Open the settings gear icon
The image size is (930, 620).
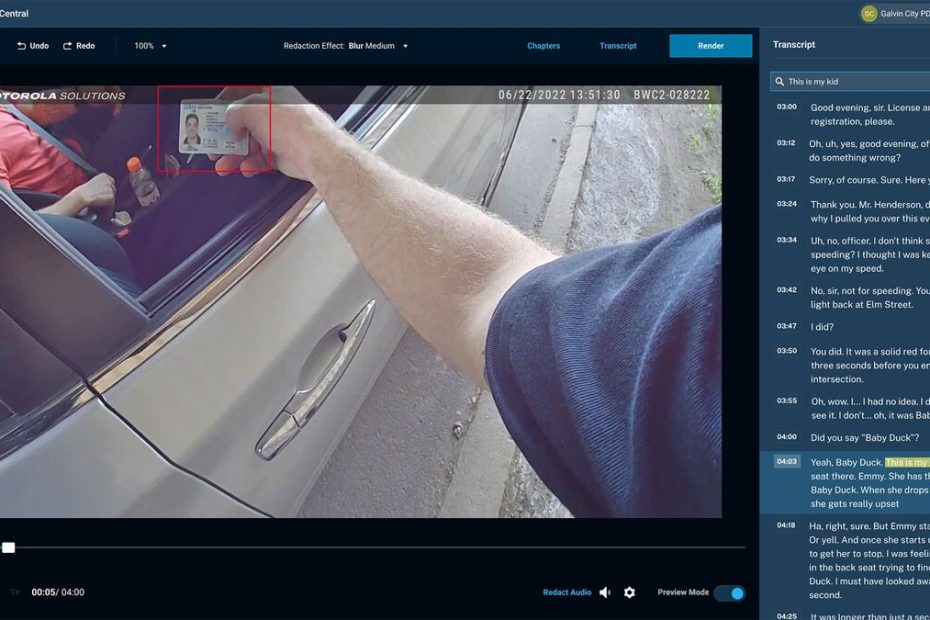629,592
